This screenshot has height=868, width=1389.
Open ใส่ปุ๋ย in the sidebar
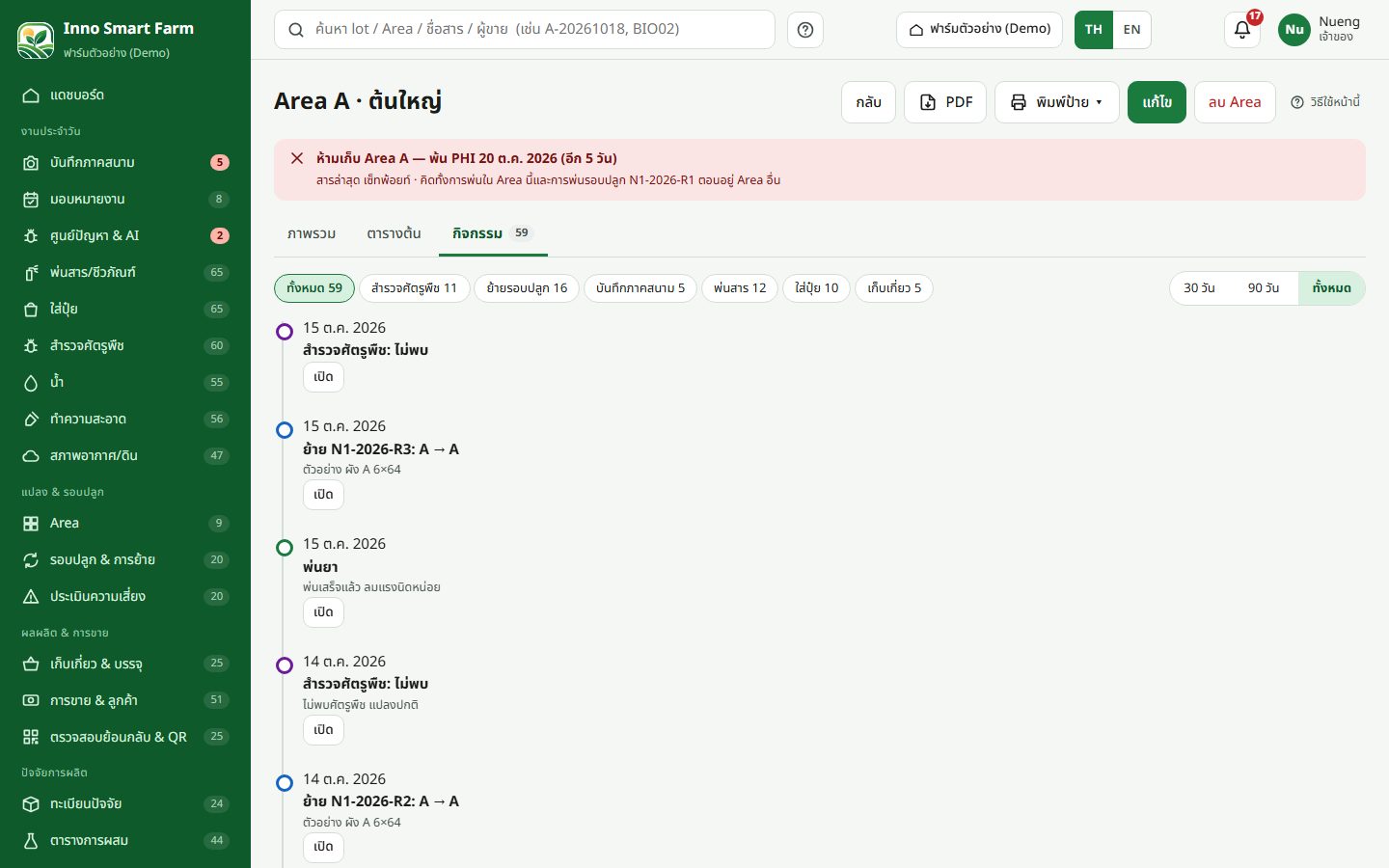125,310
